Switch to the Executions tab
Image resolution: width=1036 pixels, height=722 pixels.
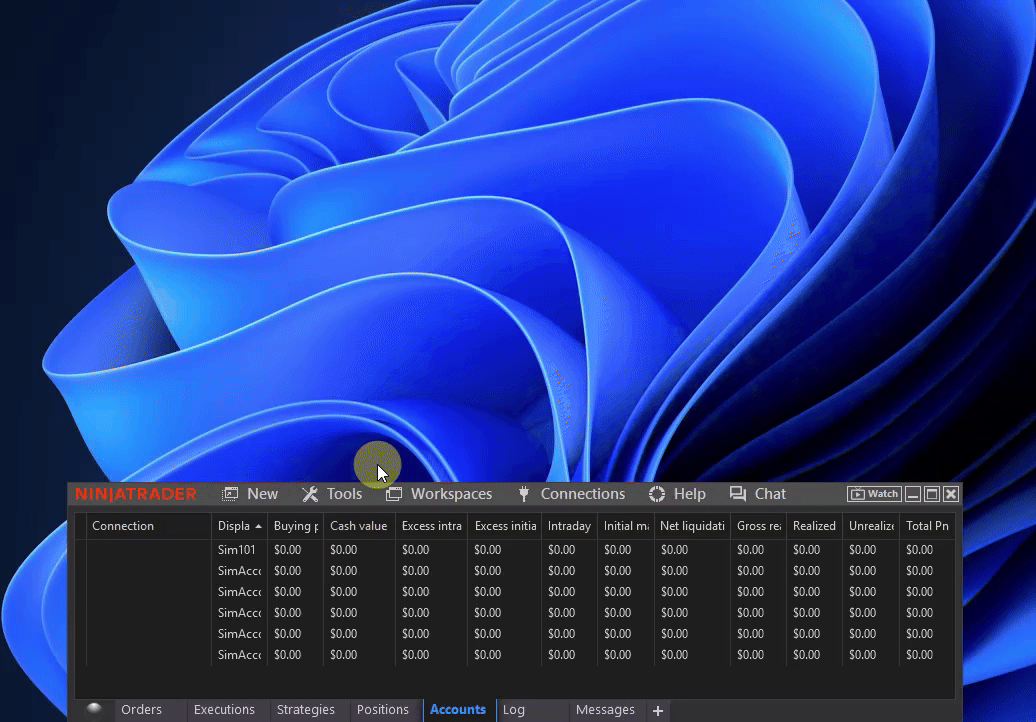click(x=224, y=710)
